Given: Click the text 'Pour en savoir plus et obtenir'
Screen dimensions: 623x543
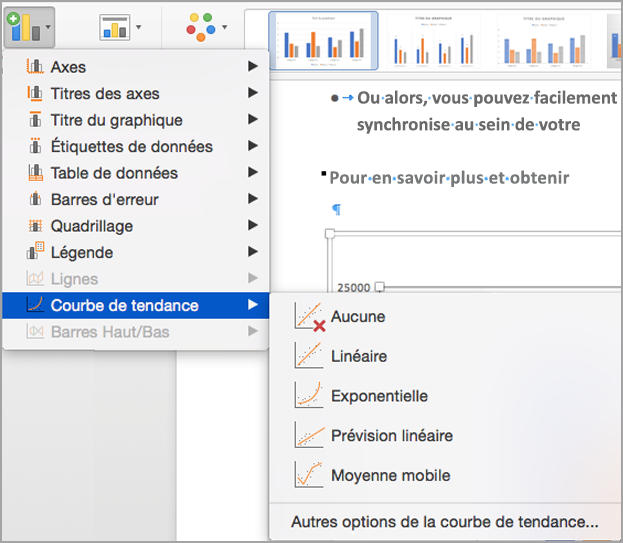Looking at the screenshot, I should click(449, 178).
